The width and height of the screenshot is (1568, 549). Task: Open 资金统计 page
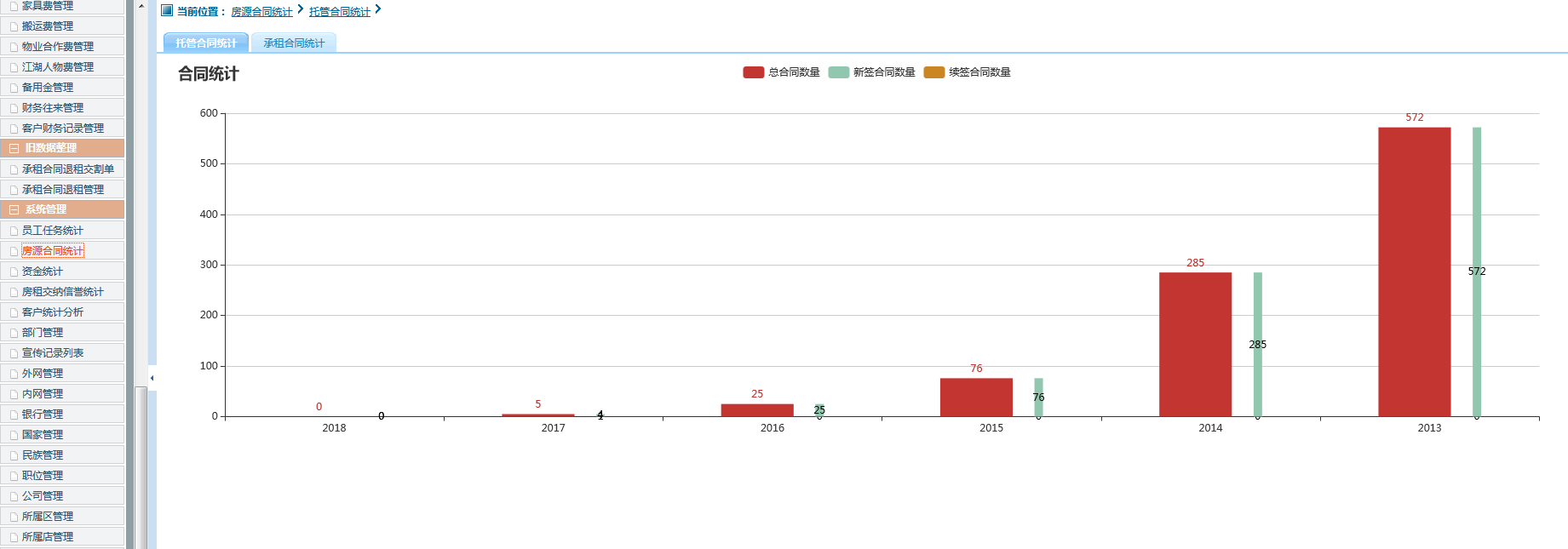pos(62,272)
